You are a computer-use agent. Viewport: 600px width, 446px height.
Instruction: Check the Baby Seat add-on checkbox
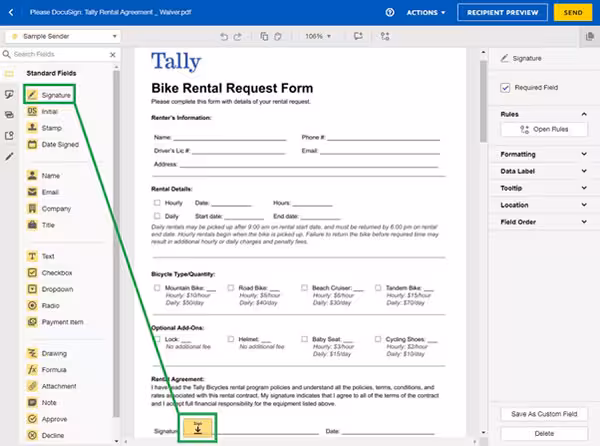click(304, 339)
